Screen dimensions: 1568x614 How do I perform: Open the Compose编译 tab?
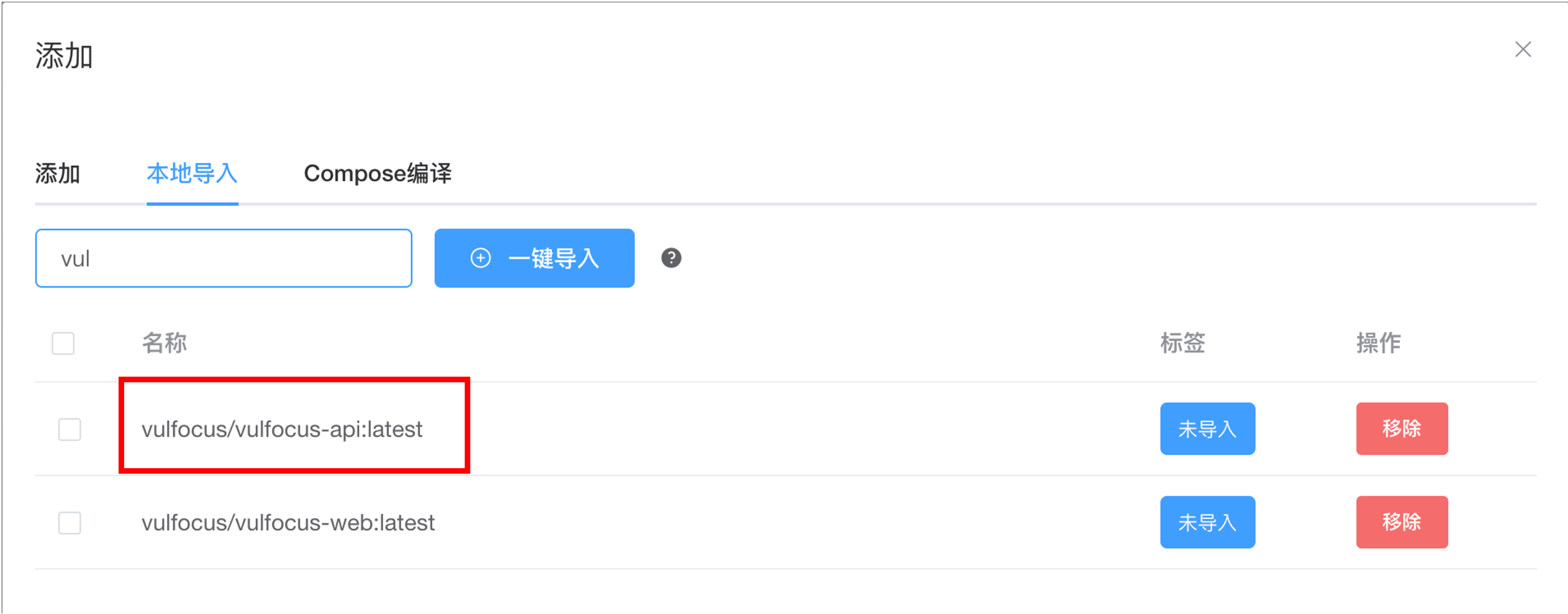pos(378,174)
